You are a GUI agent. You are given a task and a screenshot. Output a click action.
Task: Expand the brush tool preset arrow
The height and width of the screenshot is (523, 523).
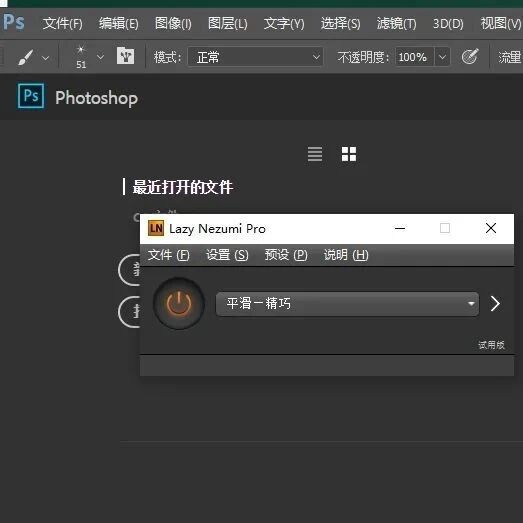tap(45, 58)
